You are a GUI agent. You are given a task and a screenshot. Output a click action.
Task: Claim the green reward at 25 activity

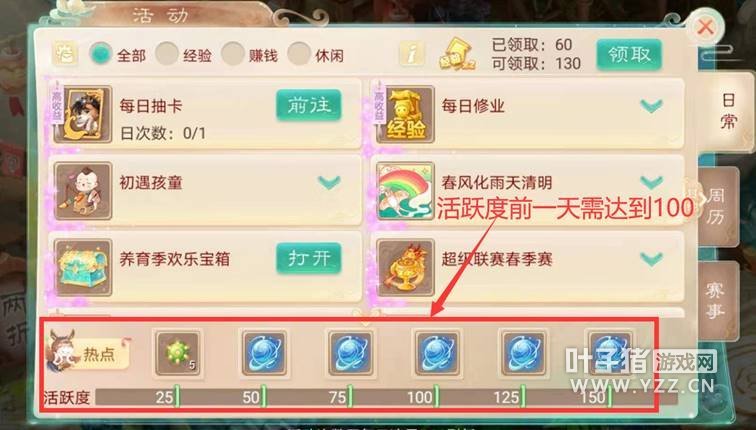point(177,353)
